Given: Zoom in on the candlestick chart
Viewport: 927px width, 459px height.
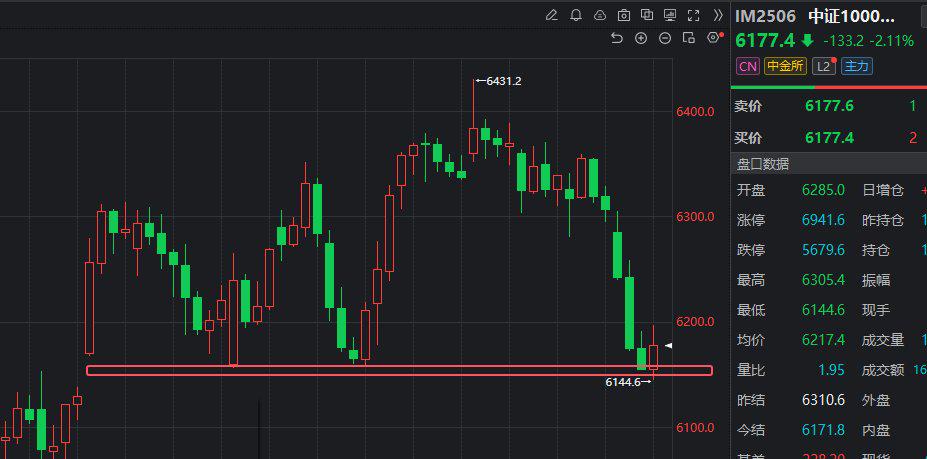Looking at the screenshot, I should click(x=641, y=38).
